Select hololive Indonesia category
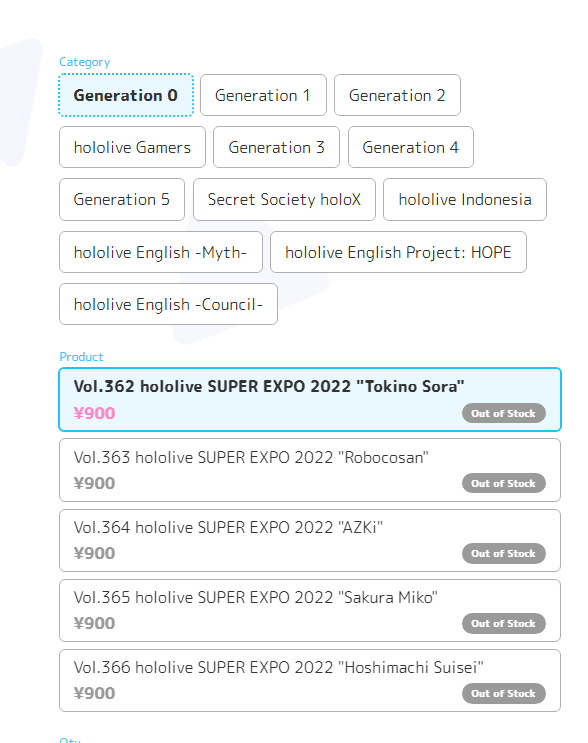588x743 pixels. coord(465,199)
